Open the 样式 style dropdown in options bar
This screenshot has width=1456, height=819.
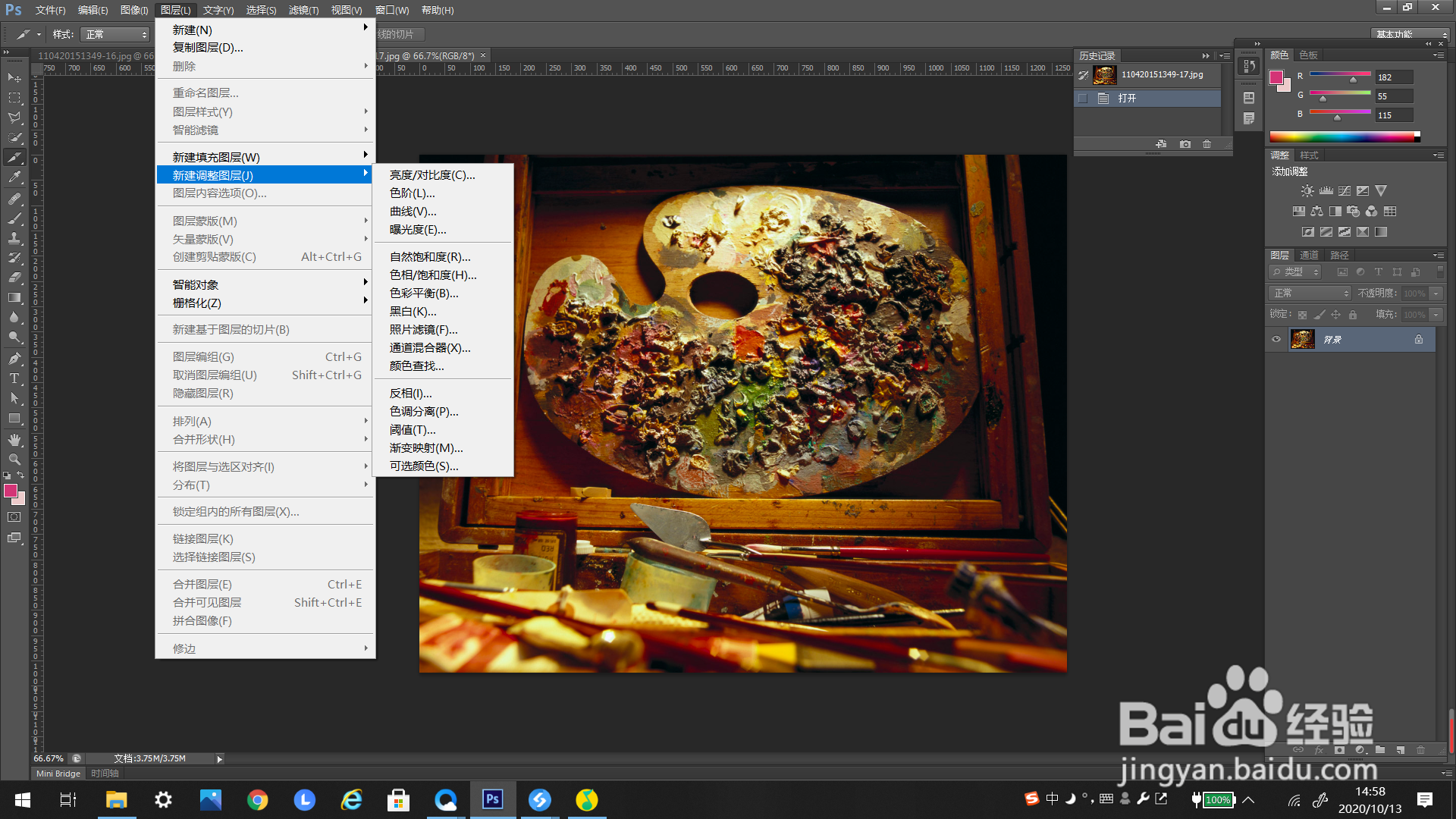[x=116, y=35]
